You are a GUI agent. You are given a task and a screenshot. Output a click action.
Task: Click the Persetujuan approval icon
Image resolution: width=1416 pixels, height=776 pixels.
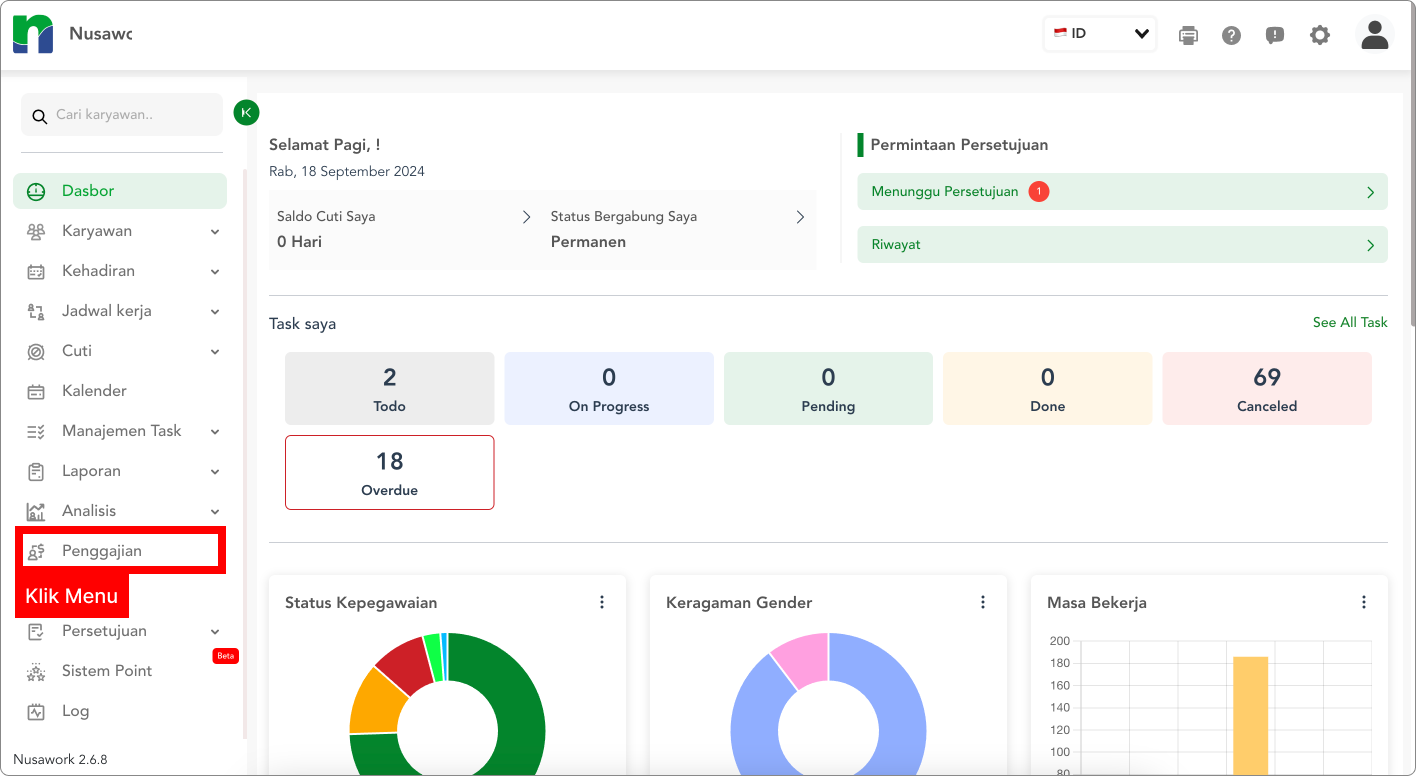(36, 631)
